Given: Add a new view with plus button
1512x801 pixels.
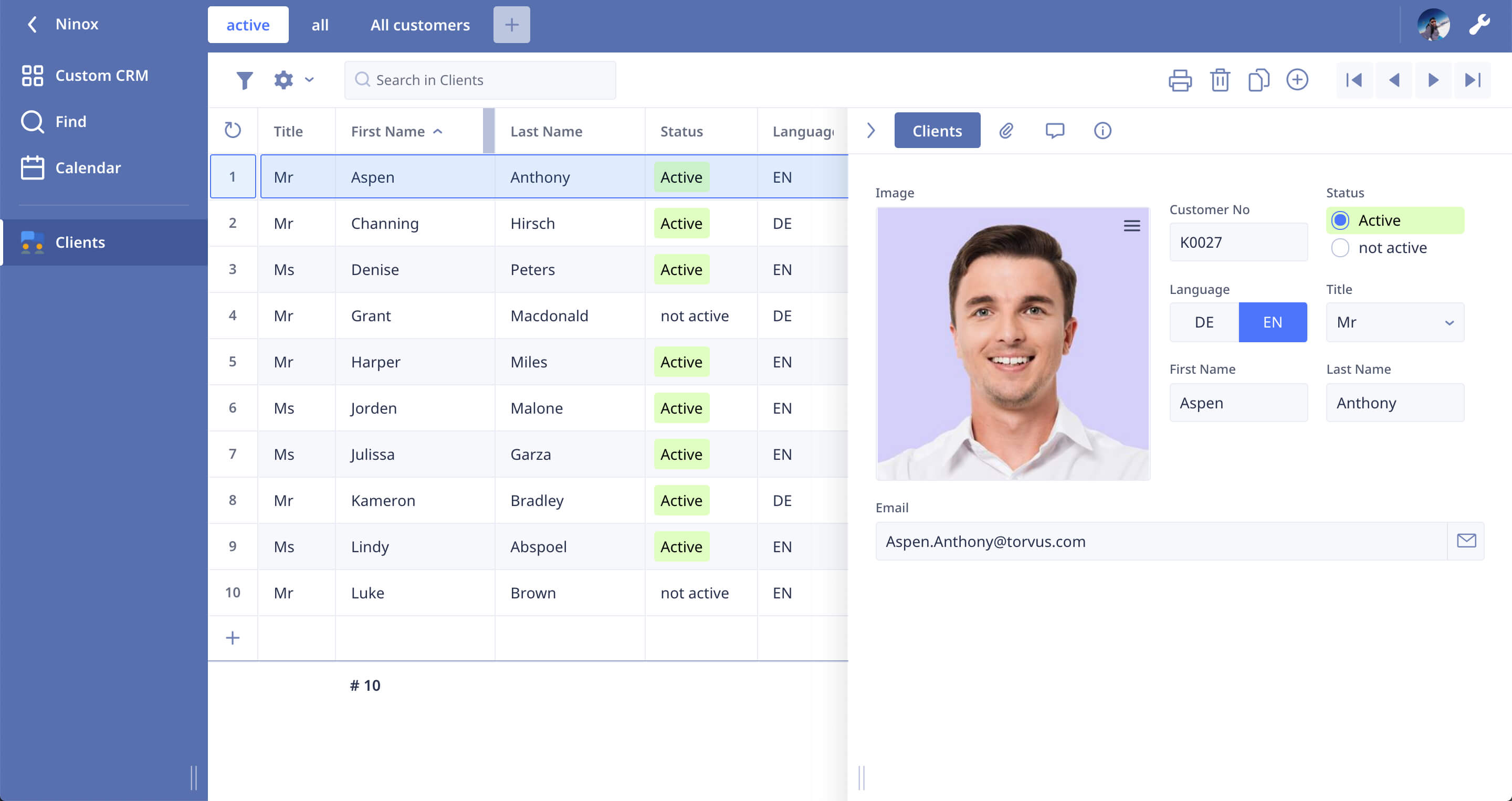Looking at the screenshot, I should click(x=511, y=25).
